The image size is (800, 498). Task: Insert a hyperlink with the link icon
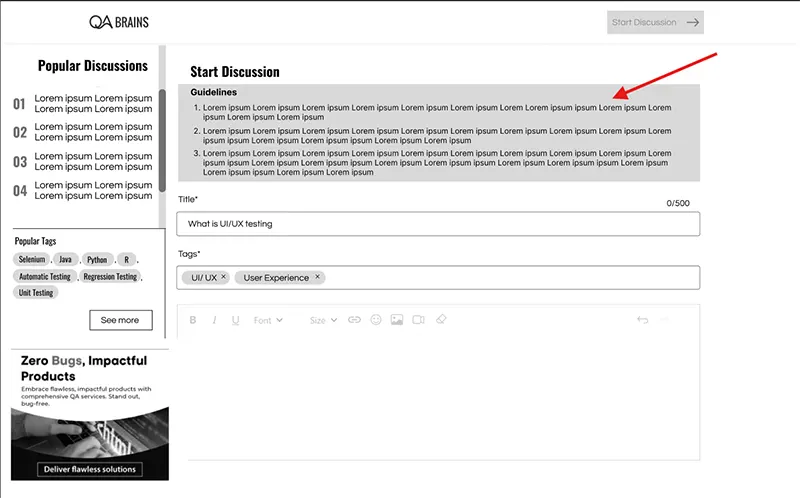tap(354, 320)
